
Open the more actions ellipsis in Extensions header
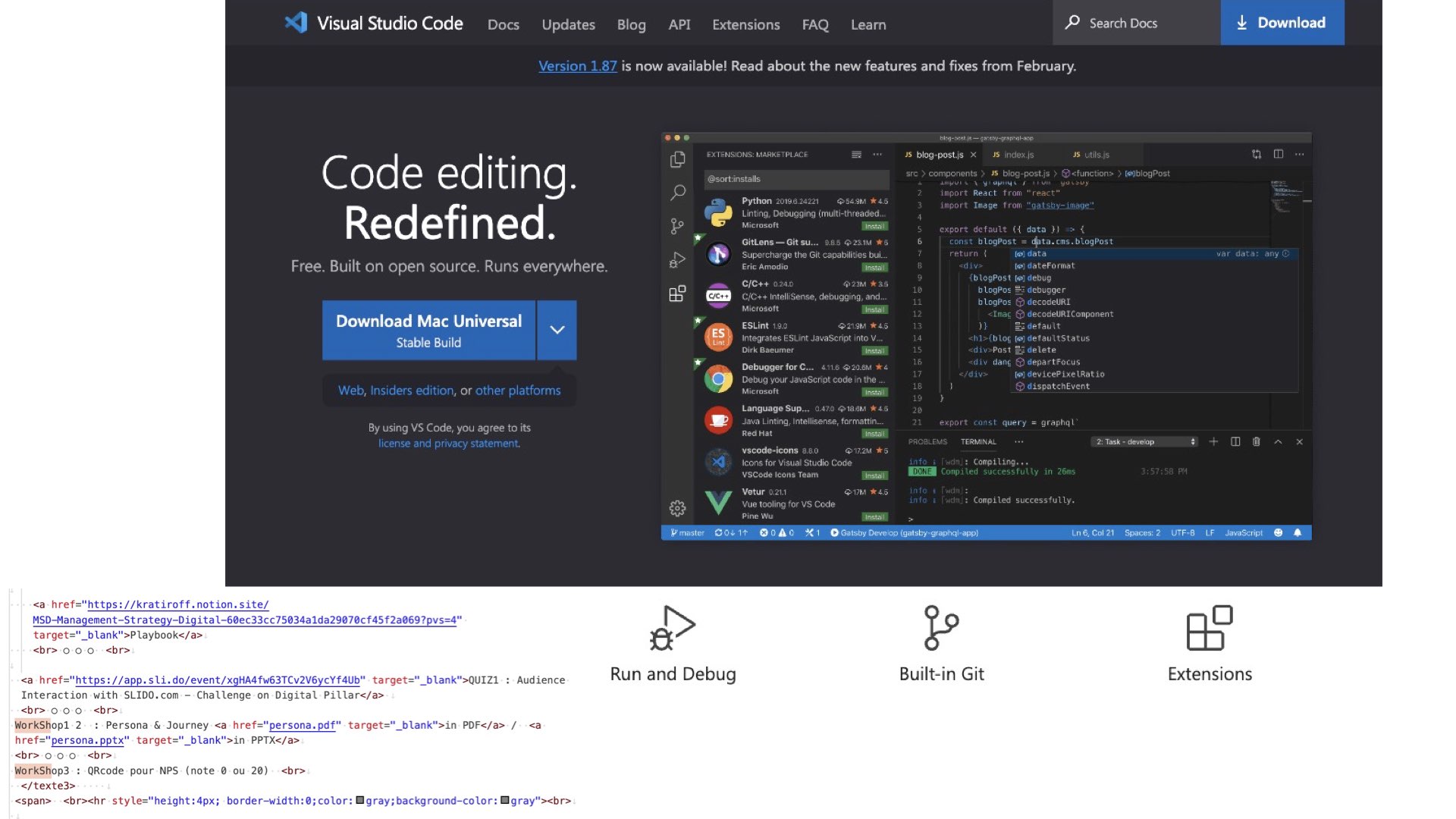877,155
